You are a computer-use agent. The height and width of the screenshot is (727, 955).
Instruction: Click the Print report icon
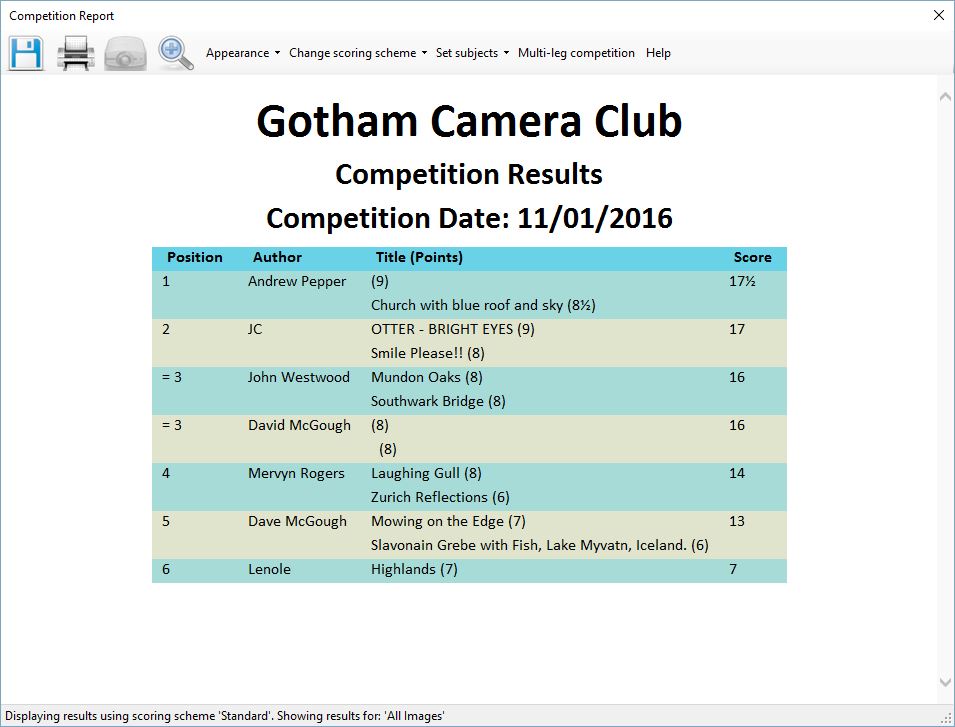coord(76,54)
